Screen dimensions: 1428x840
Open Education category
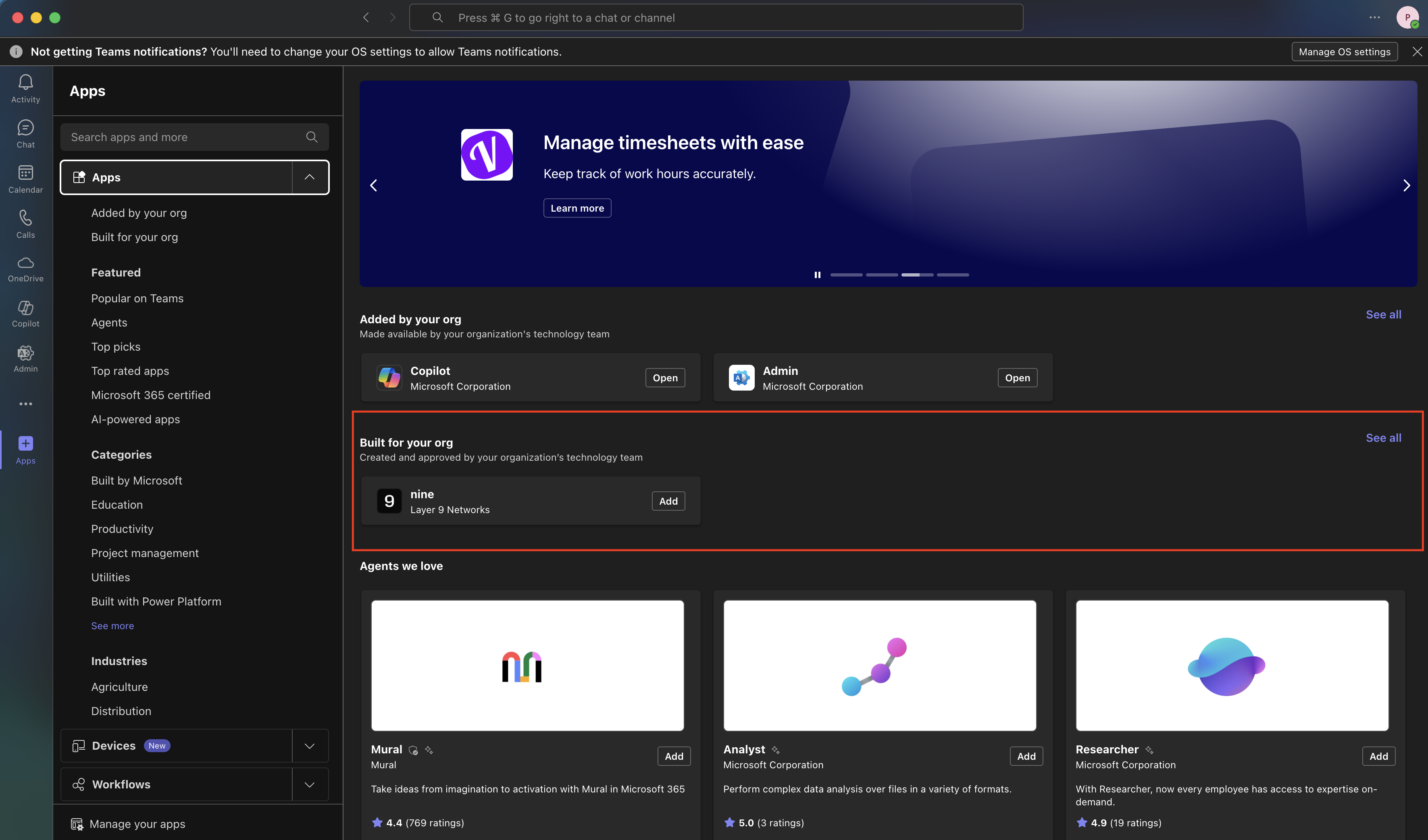point(117,505)
